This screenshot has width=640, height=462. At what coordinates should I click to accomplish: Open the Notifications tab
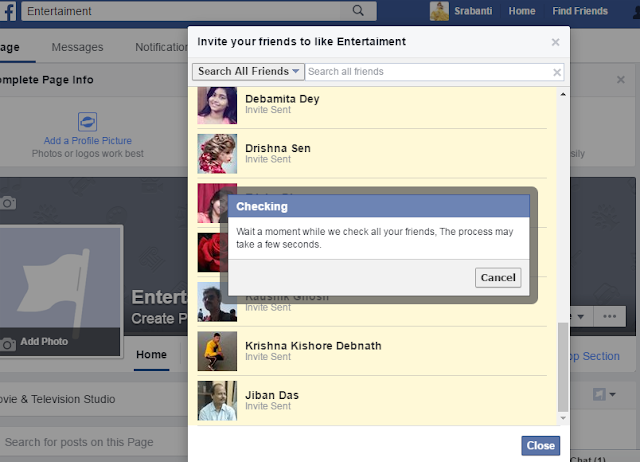[x=161, y=47]
